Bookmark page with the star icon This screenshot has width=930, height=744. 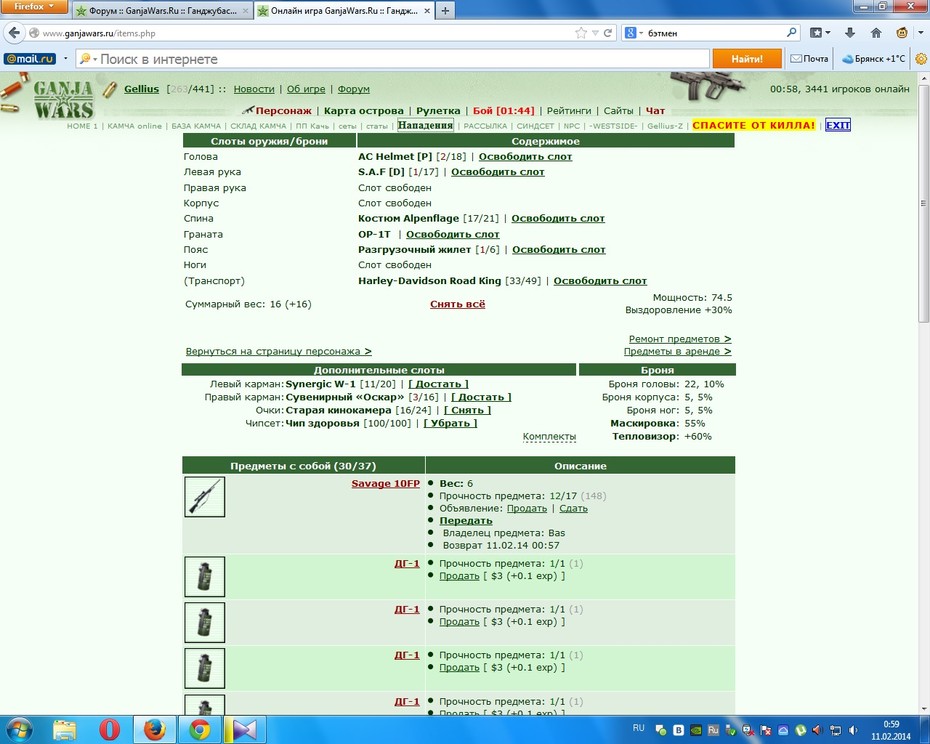(x=581, y=33)
